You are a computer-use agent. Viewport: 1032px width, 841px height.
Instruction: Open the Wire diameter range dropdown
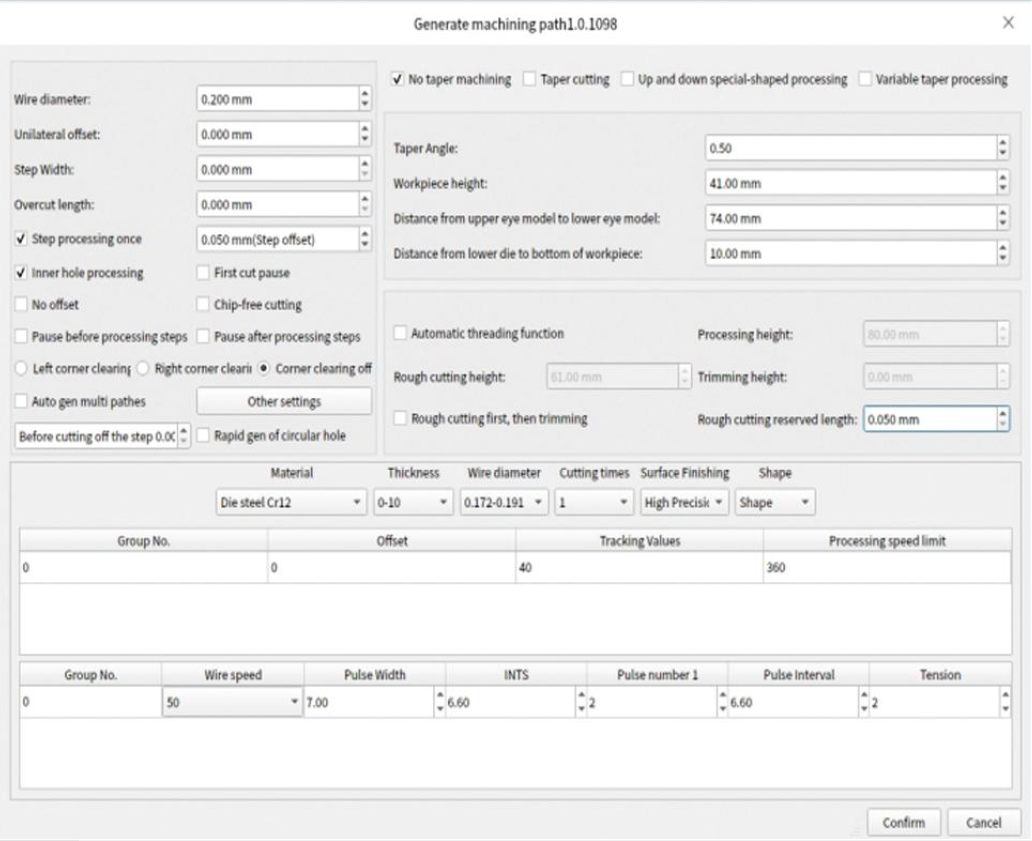point(503,502)
